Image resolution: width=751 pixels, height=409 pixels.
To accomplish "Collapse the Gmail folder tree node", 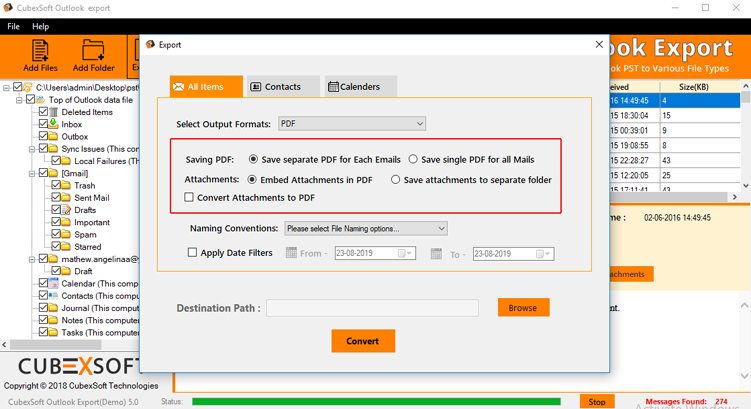I will tap(33, 173).
